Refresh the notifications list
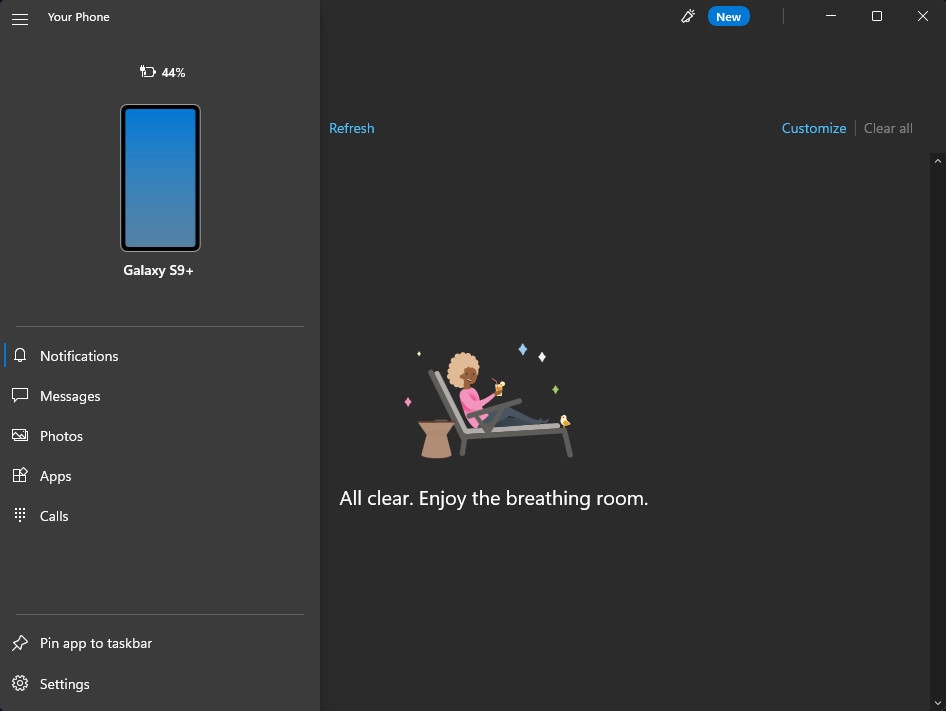The height and width of the screenshot is (711, 946). [352, 128]
